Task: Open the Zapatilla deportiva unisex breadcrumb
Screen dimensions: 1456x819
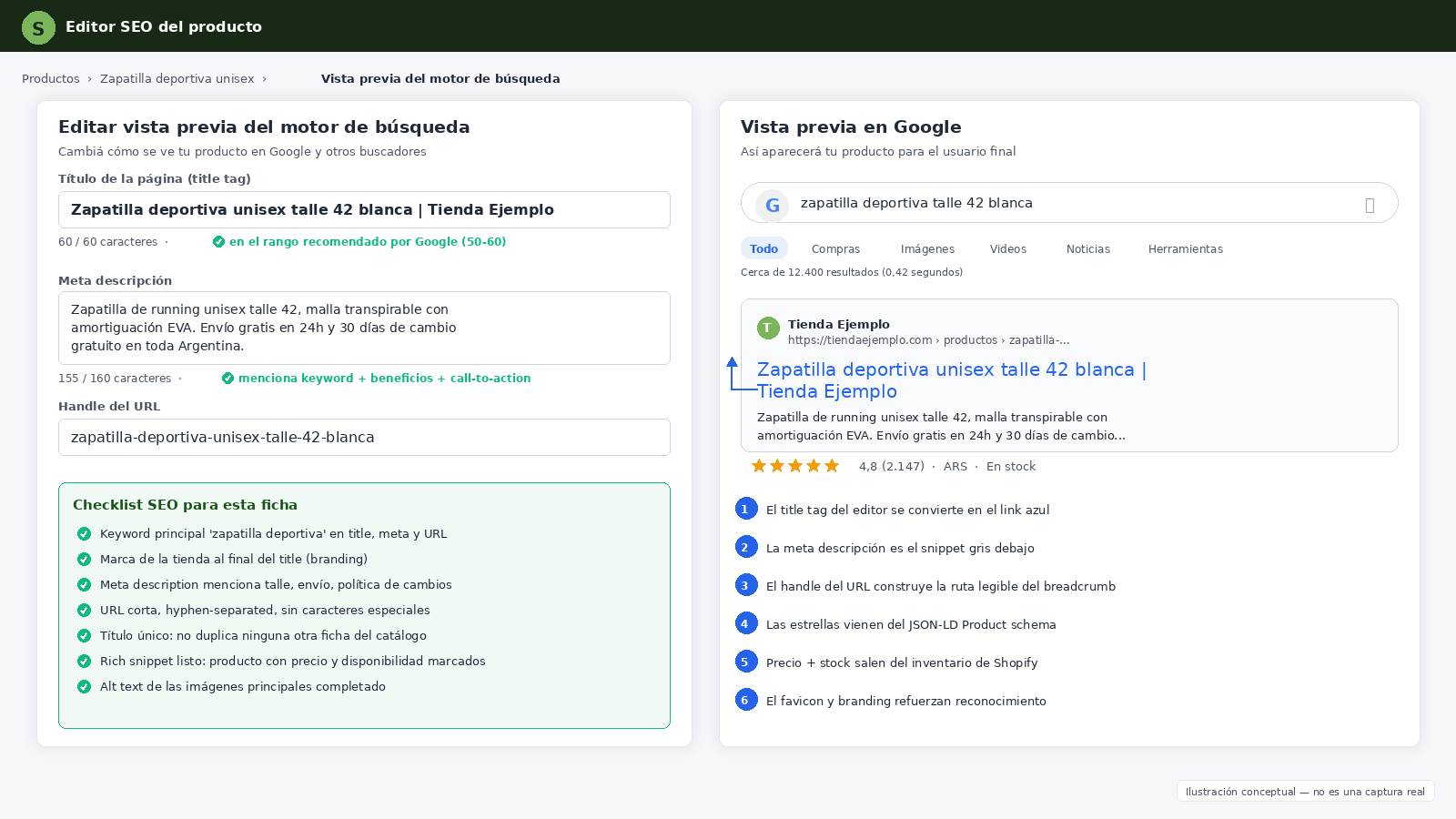Action: pos(177,79)
